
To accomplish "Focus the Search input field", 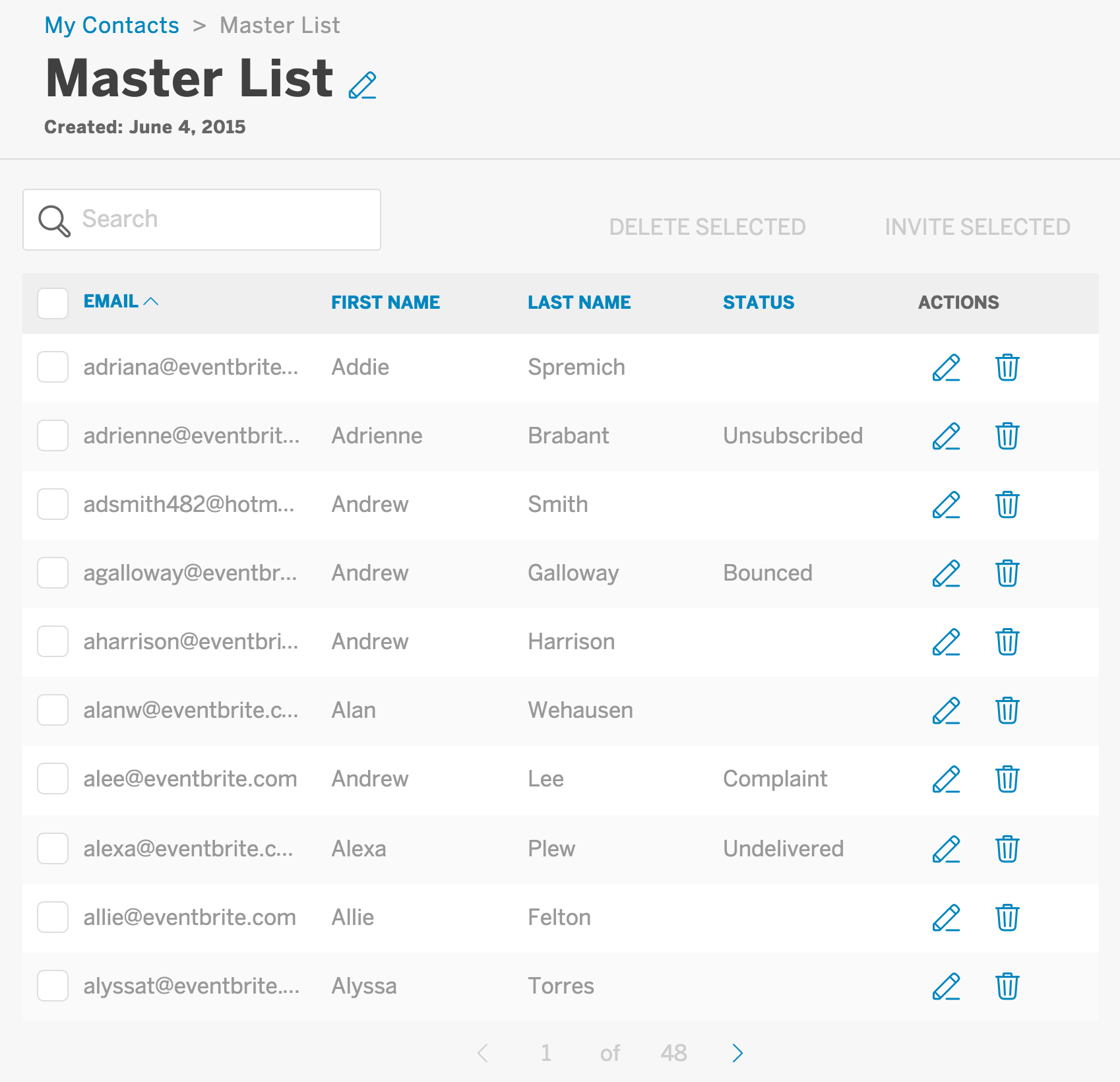I will (x=202, y=220).
